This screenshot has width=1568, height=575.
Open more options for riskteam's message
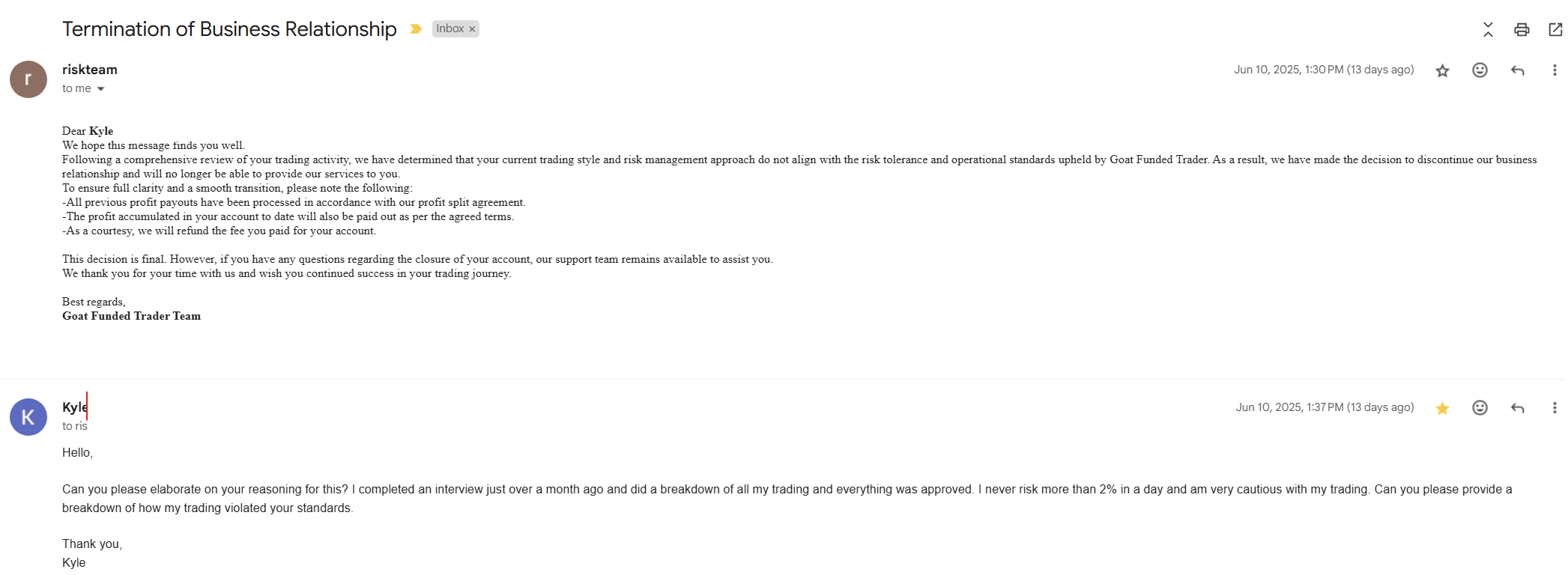click(x=1555, y=70)
